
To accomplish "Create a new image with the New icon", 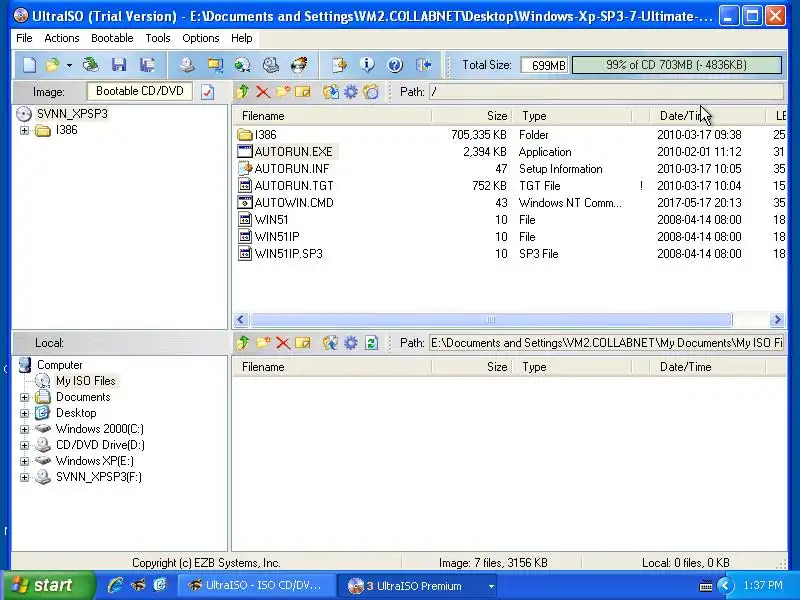I will [30, 65].
